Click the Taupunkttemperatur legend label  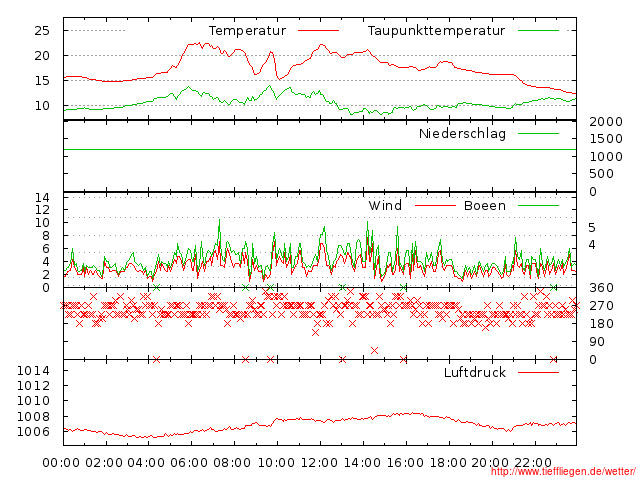point(436,31)
